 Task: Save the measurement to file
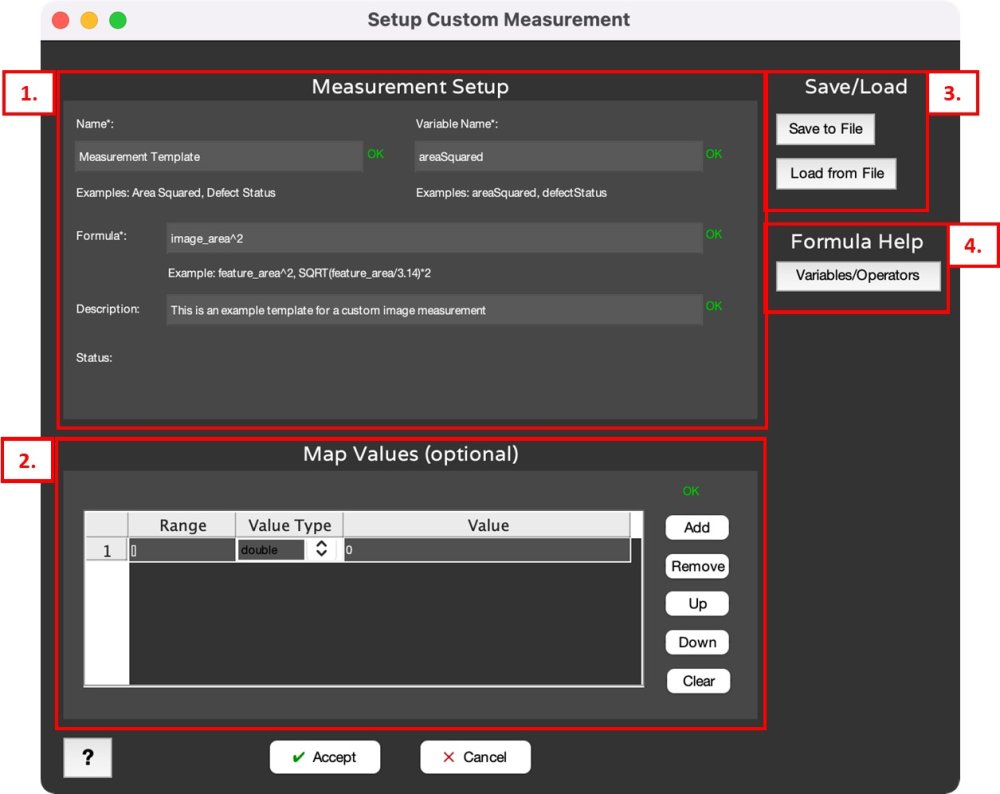[825, 129]
